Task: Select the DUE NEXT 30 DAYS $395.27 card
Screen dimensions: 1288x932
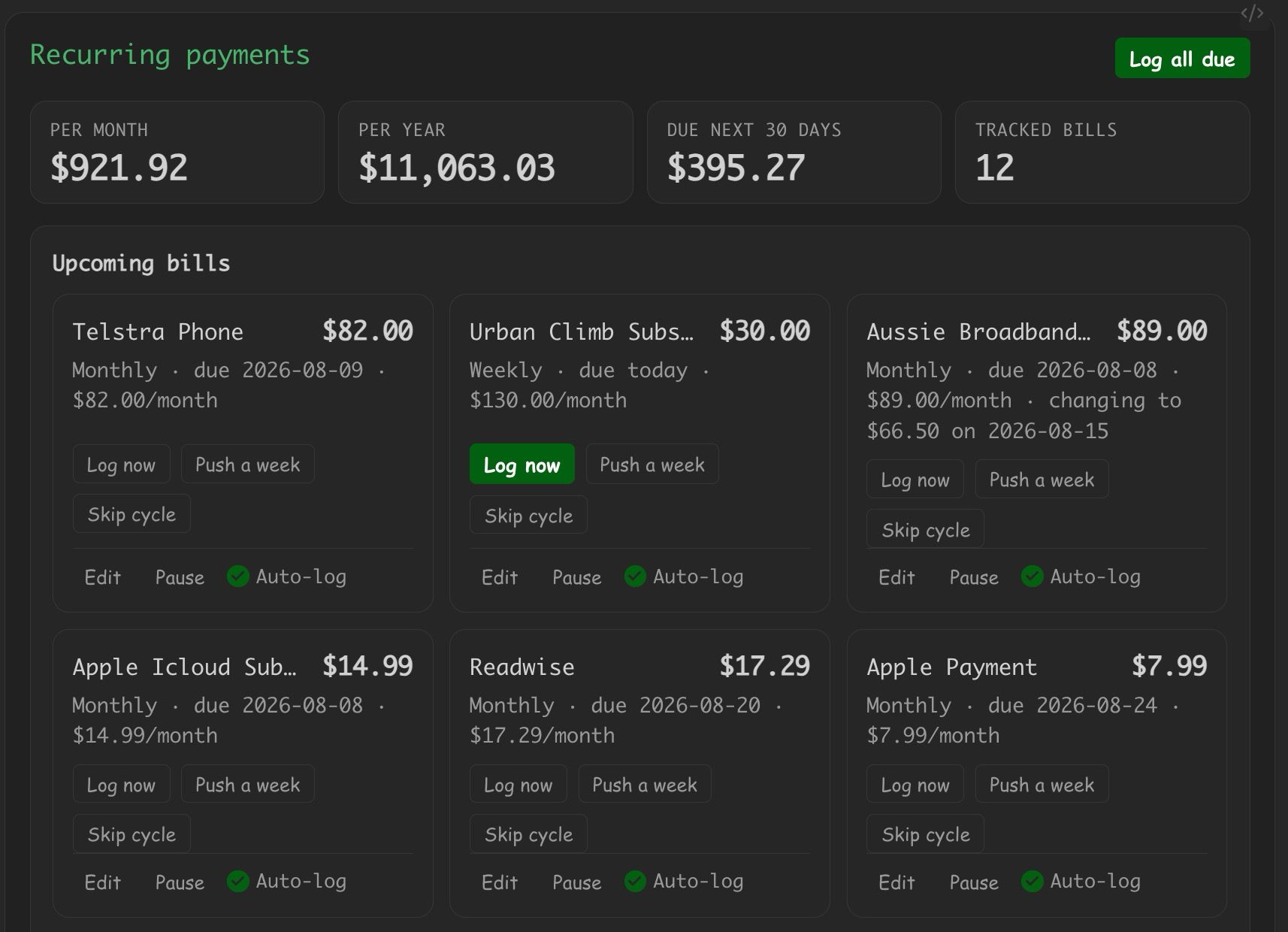Action: (x=794, y=152)
